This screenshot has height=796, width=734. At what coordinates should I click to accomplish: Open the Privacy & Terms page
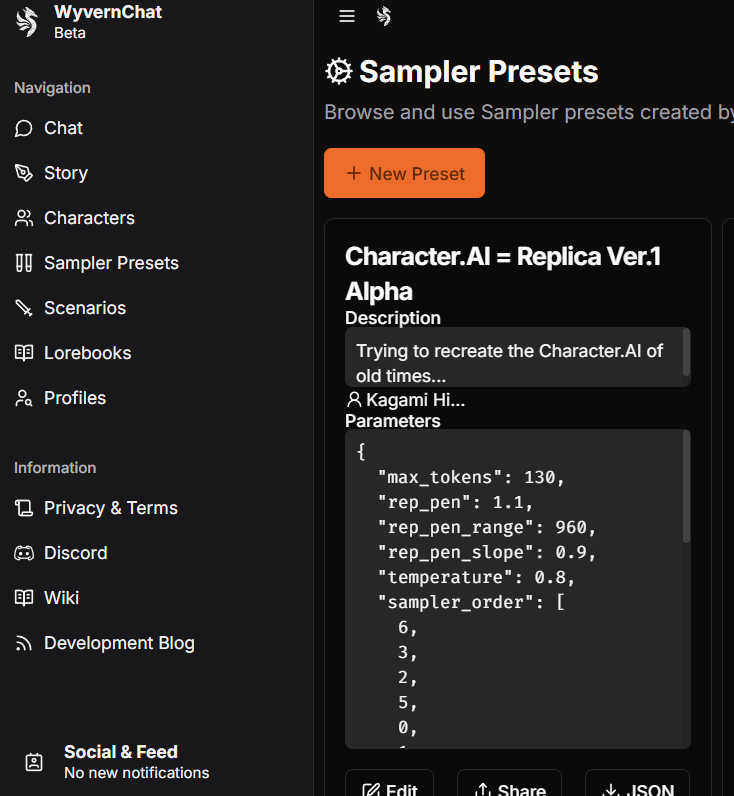point(110,508)
